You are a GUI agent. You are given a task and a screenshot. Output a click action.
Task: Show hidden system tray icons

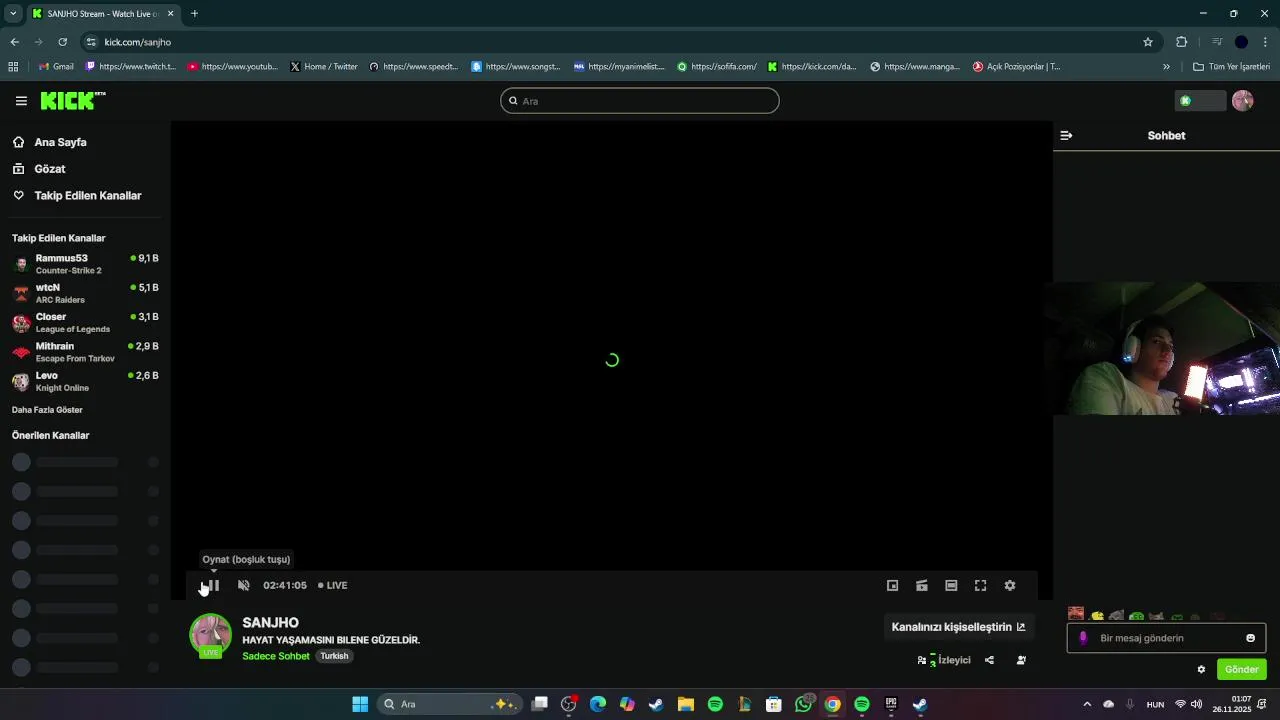(x=1087, y=704)
